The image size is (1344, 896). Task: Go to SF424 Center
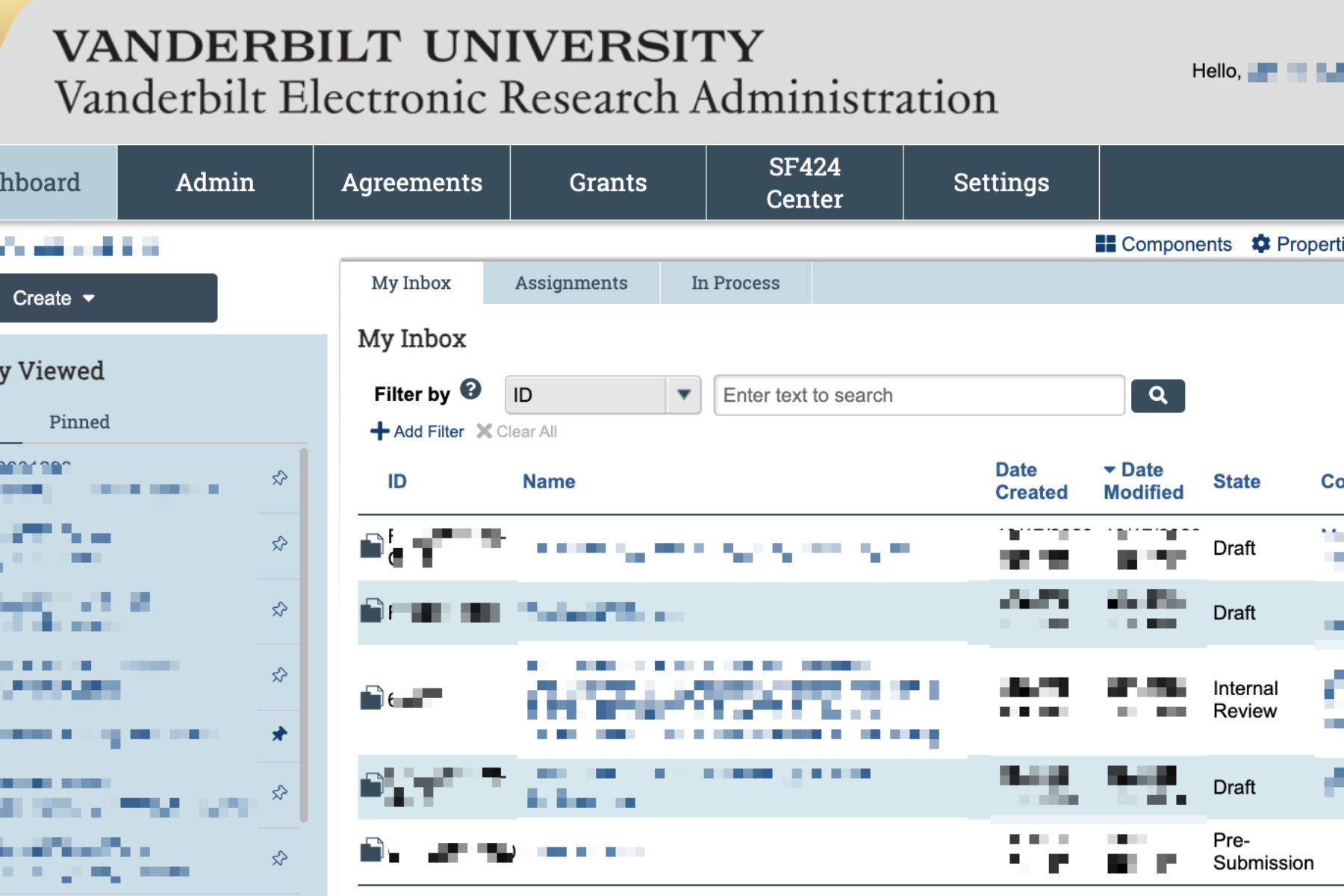click(x=804, y=183)
